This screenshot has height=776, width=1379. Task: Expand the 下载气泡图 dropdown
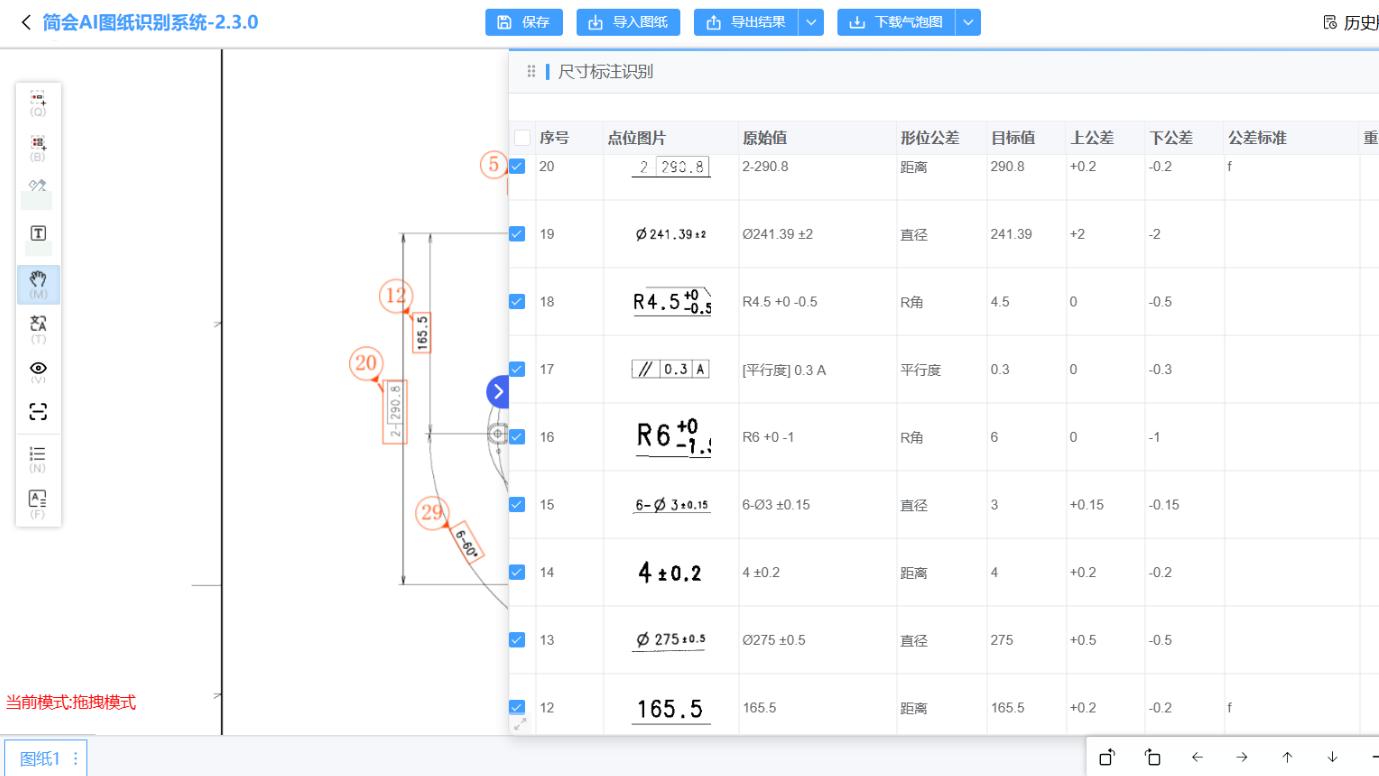966,22
